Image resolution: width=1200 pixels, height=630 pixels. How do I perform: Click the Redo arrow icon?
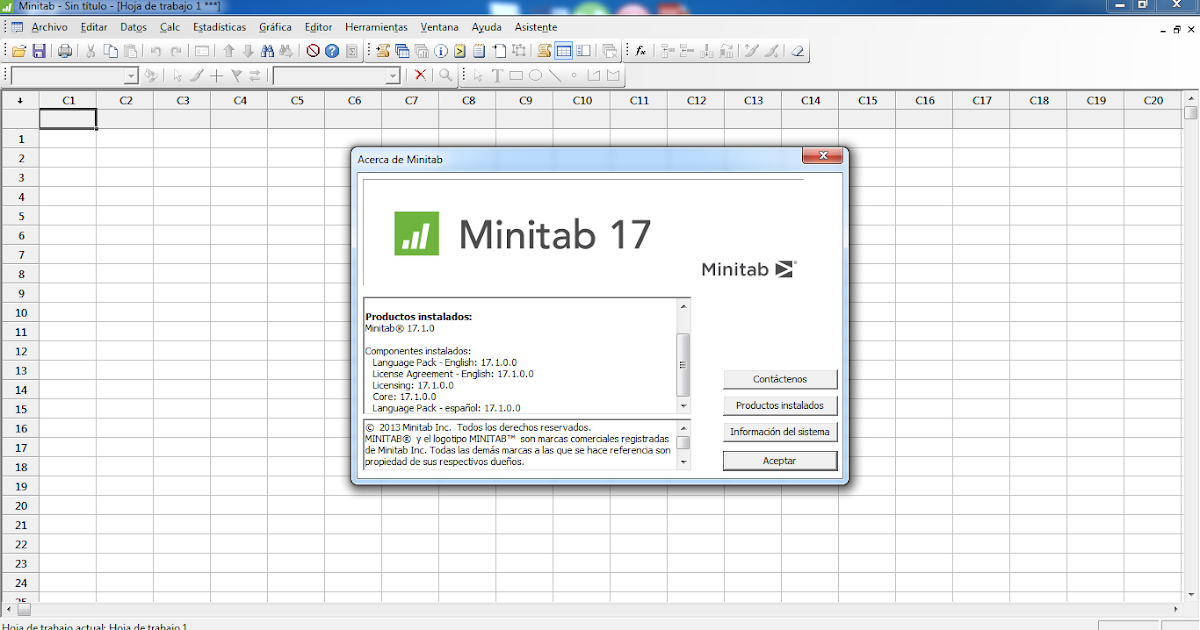[176, 51]
